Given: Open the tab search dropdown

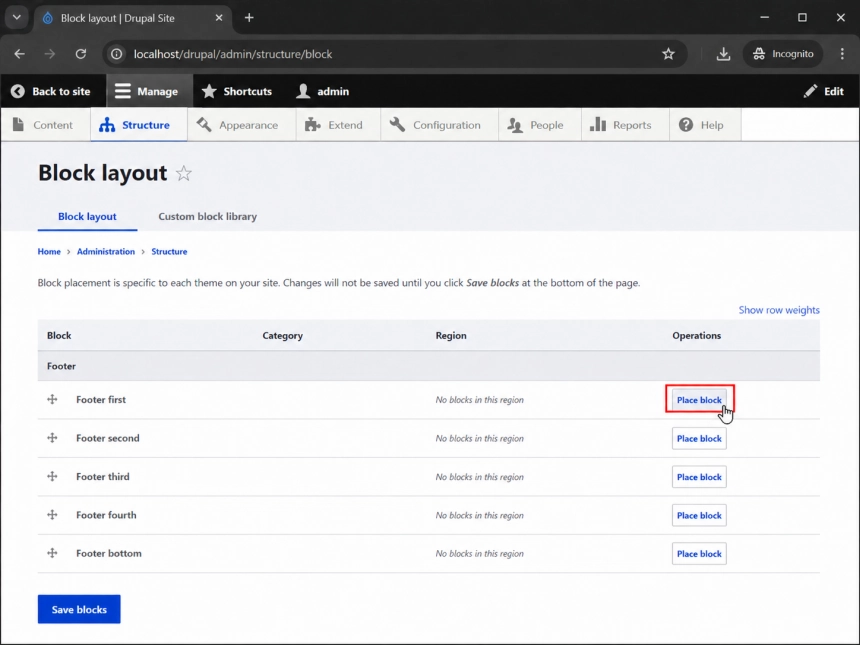Looking at the screenshot, I should pos(17,18).
